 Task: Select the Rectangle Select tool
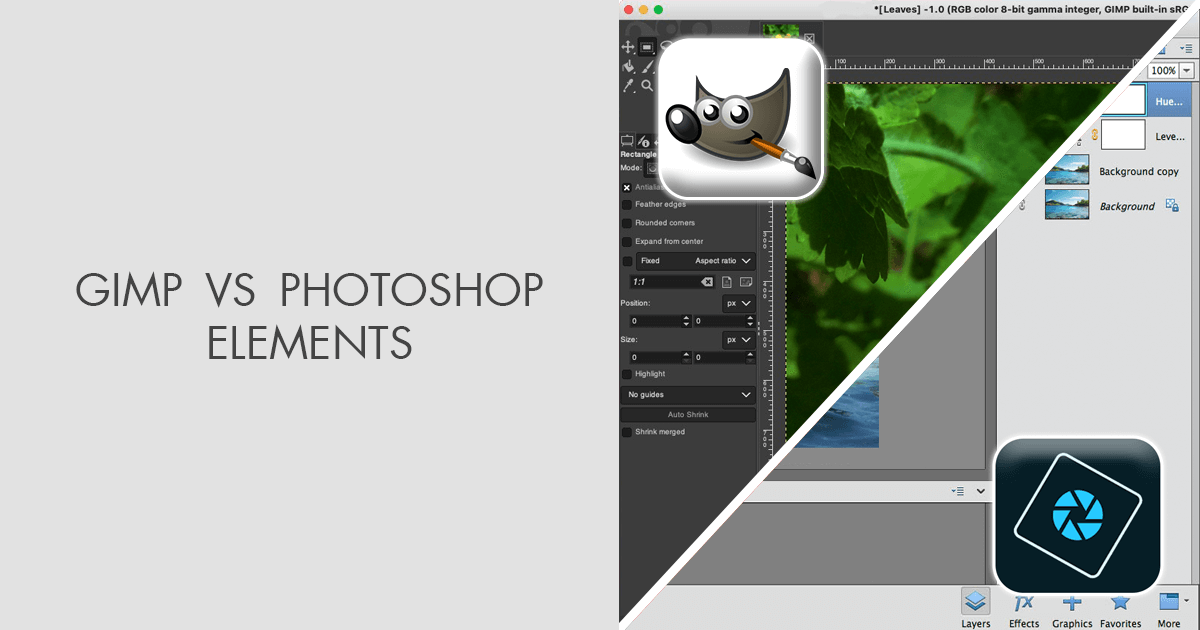[646, 47]
